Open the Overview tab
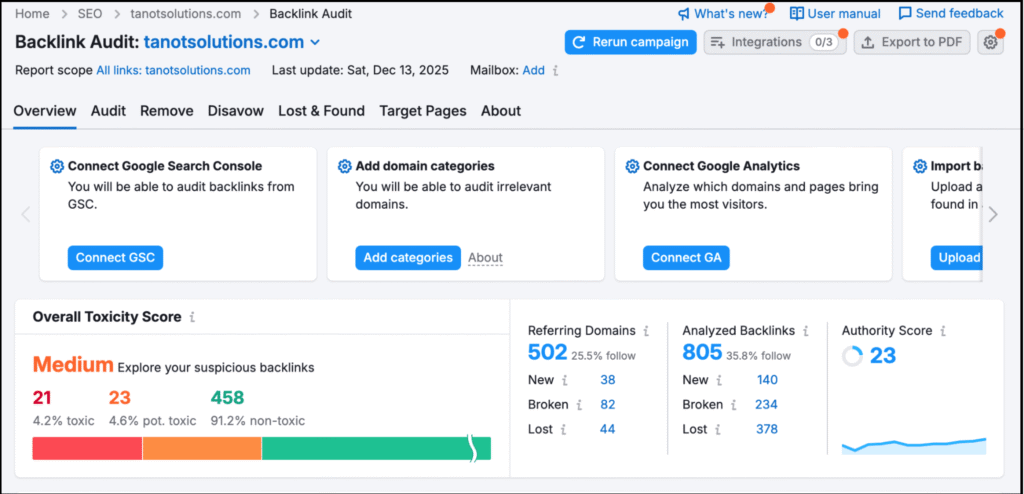This screenshot has width=1024, height=494. tap(45, 111)
